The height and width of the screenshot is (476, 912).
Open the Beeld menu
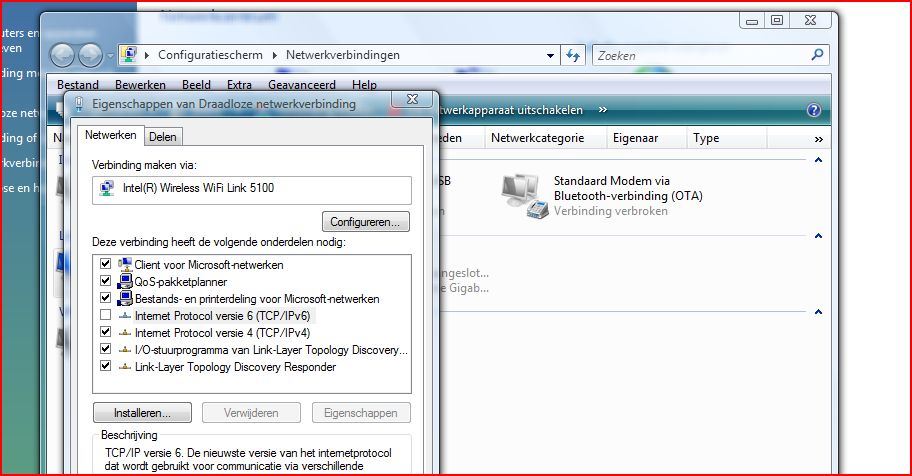[x=196, y=85]
